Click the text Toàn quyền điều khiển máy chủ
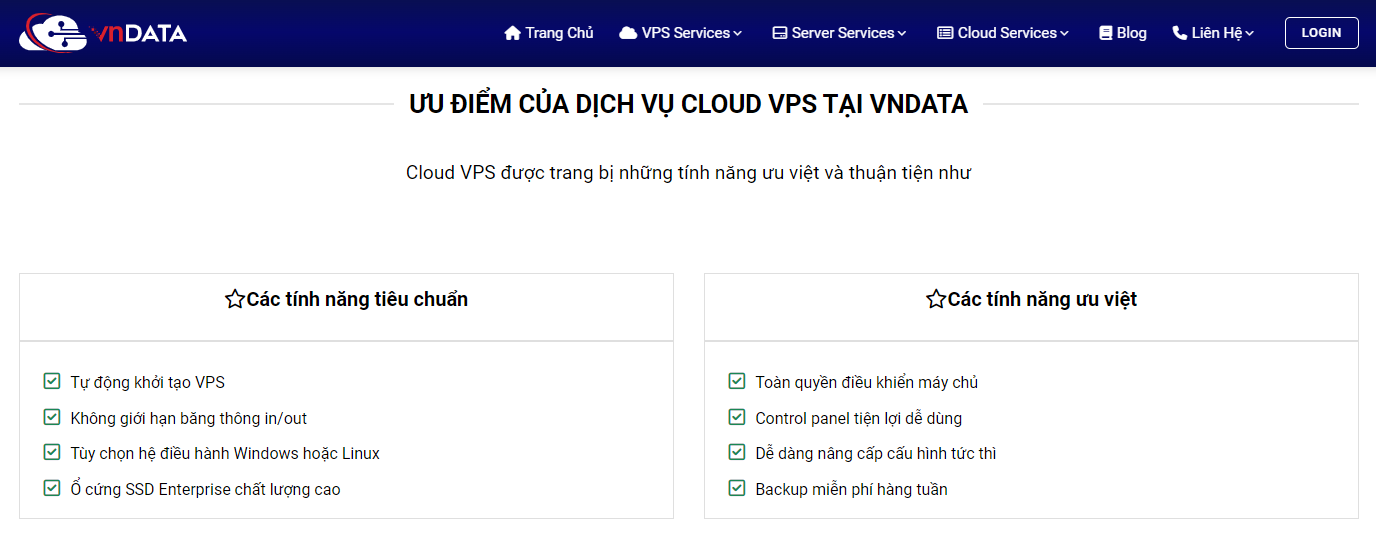Viewport: 1376px width, 533px height. (x=867, y=382)
